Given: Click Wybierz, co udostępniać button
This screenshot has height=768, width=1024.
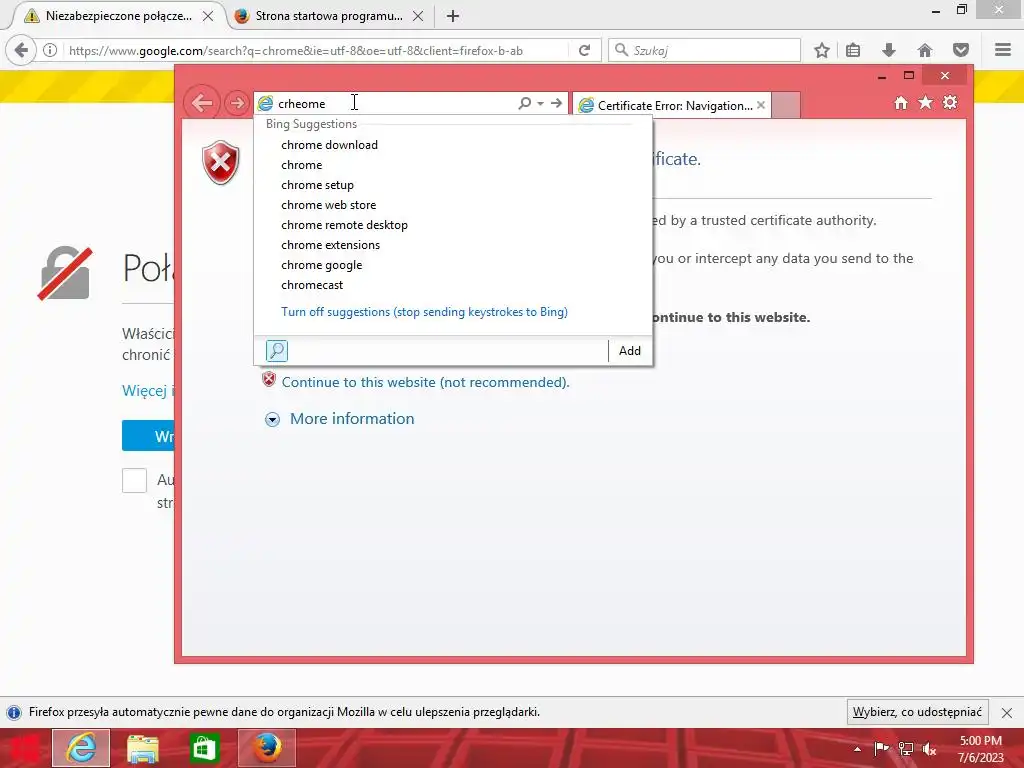Looking at the screenshot, I should pyautogui.click(x=917, y=712).
